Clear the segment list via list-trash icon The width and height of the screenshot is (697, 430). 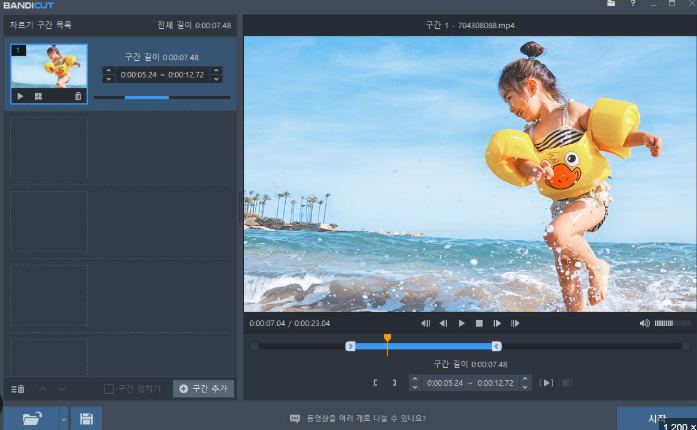click(18, 389)
